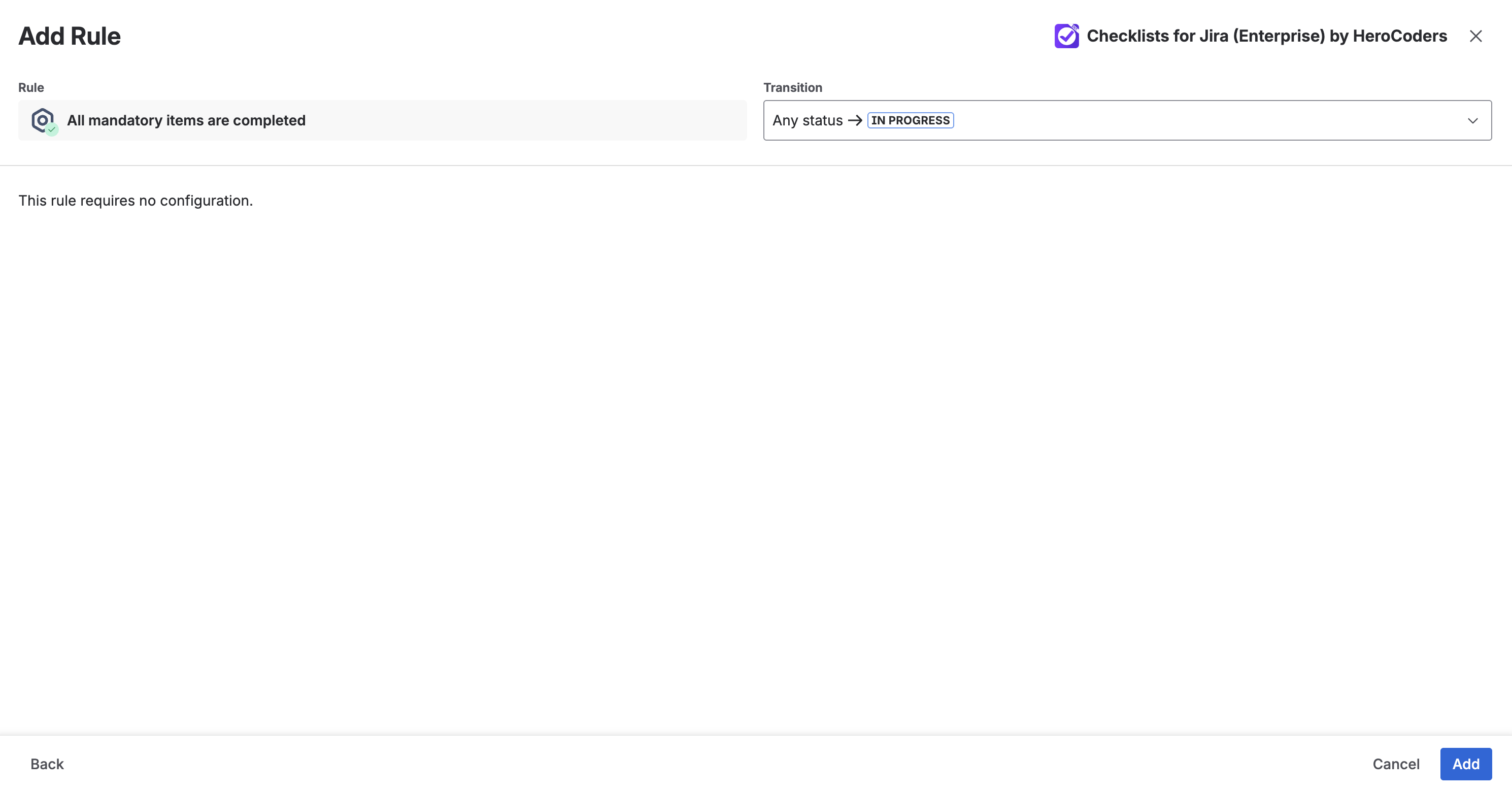Click the rule requires no configuration message
The image size is (1512, 790).
click(136, 200)
